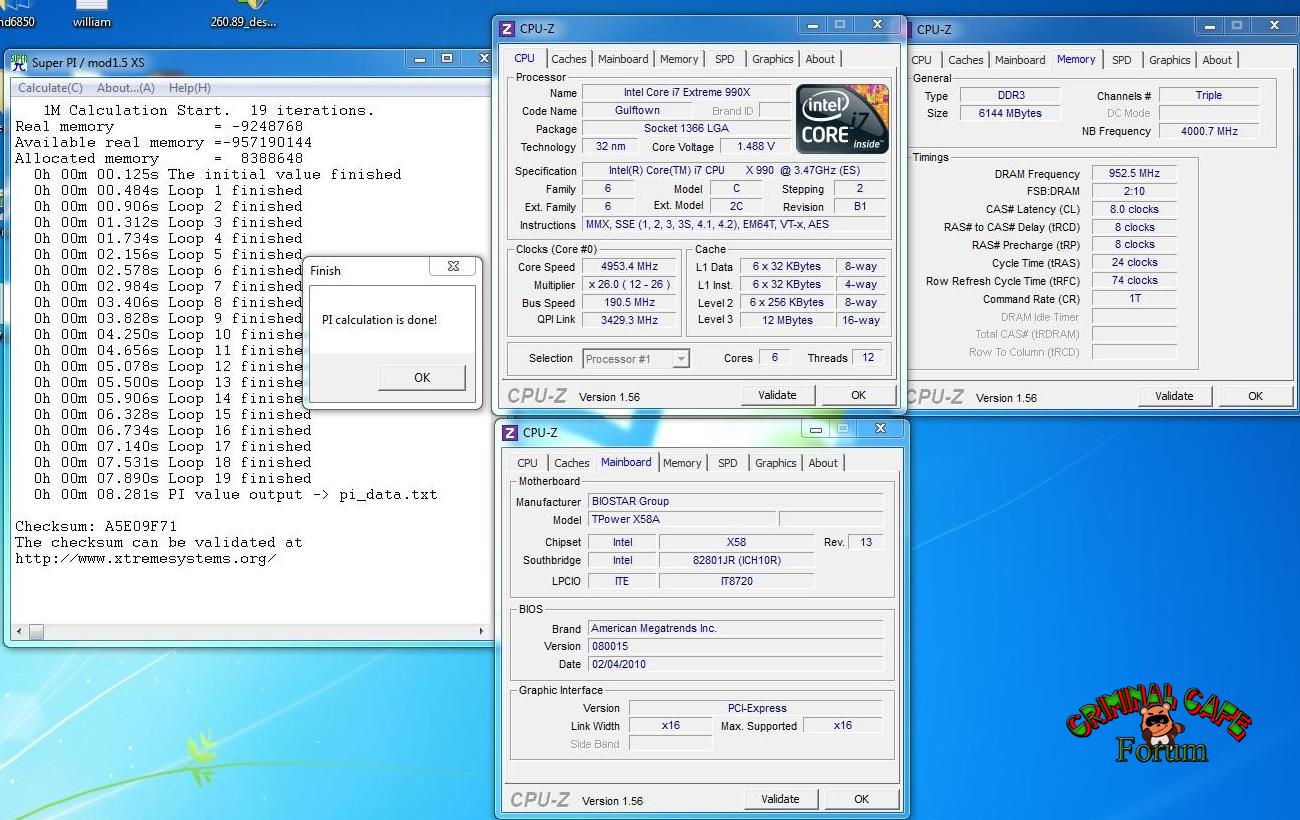Open the Help(H) menu in Super PI
This screenshot has width=1300, height=820.
pos(189,88)
